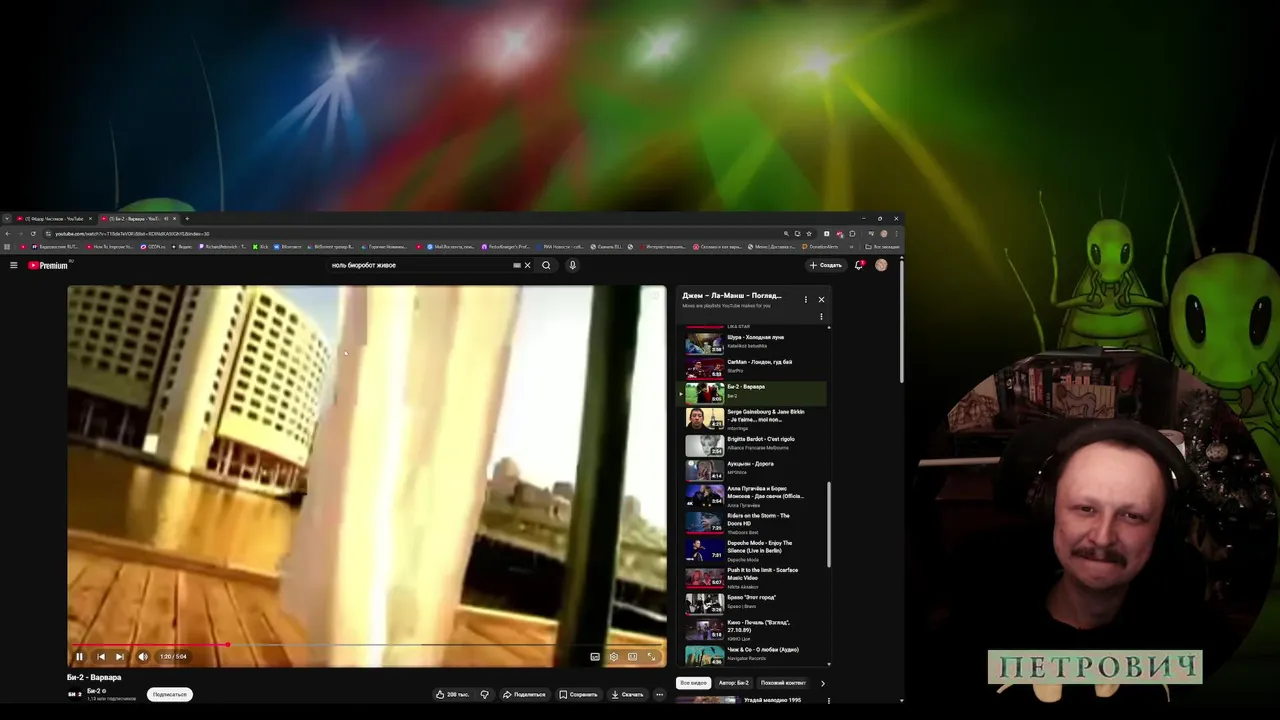1280x720 pixels.
Task: Open a new browser tab with plus
Action: 187,218
